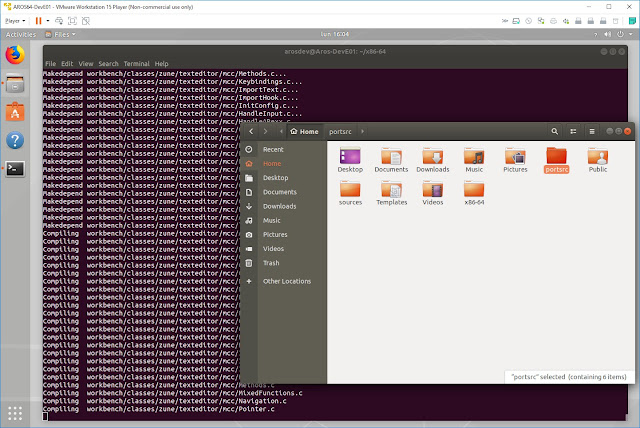Viewport: 640px width, 428px height.
Task: Expand the double-chevron devices icon in VMware
Action: 505,21
